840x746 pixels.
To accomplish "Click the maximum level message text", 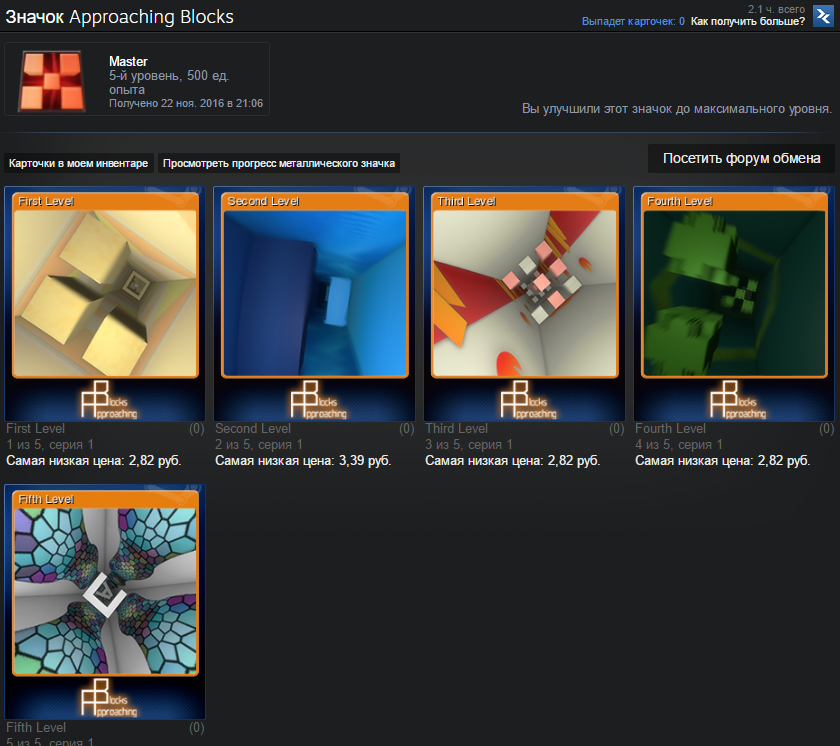I will tap(677, 109).
